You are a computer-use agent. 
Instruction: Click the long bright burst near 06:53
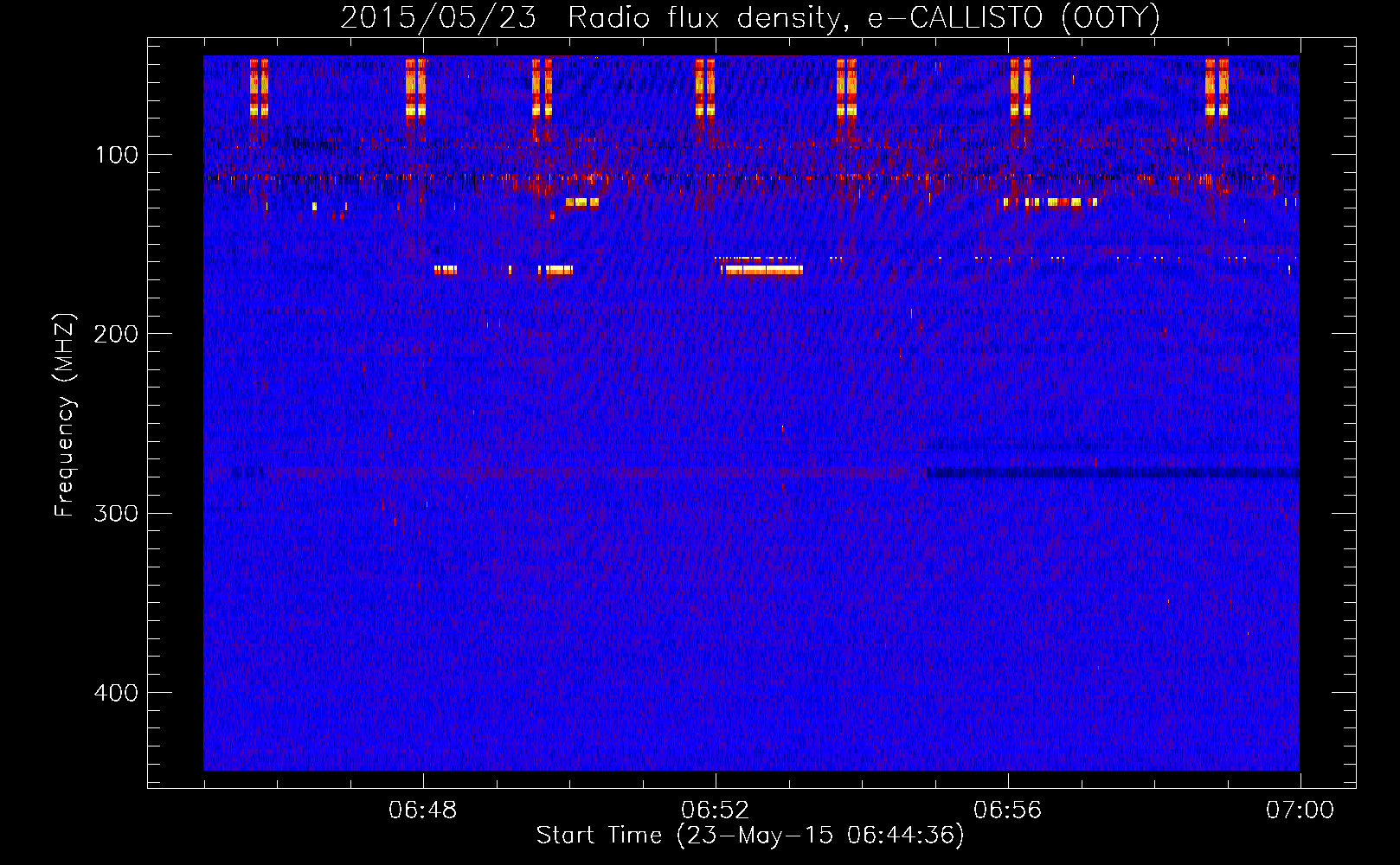762,270
